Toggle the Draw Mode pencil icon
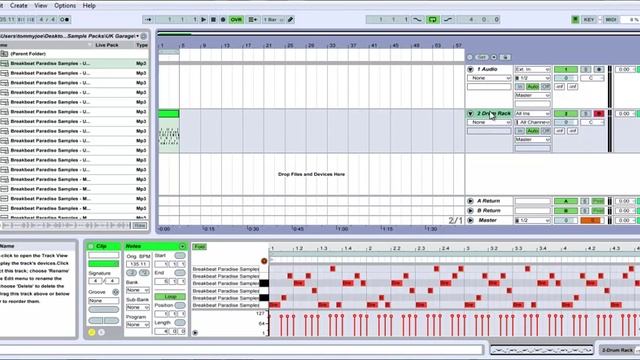 pyautogui.click(x=291, y=20)
